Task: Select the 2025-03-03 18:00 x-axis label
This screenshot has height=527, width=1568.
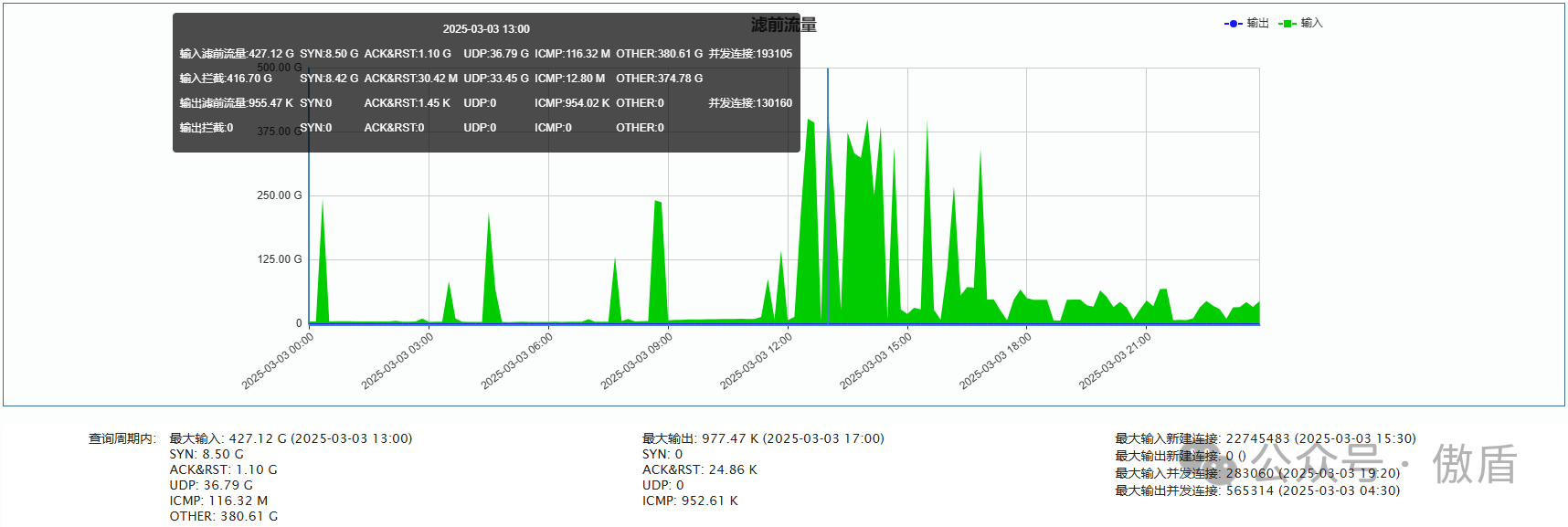Action: point(997,361)
